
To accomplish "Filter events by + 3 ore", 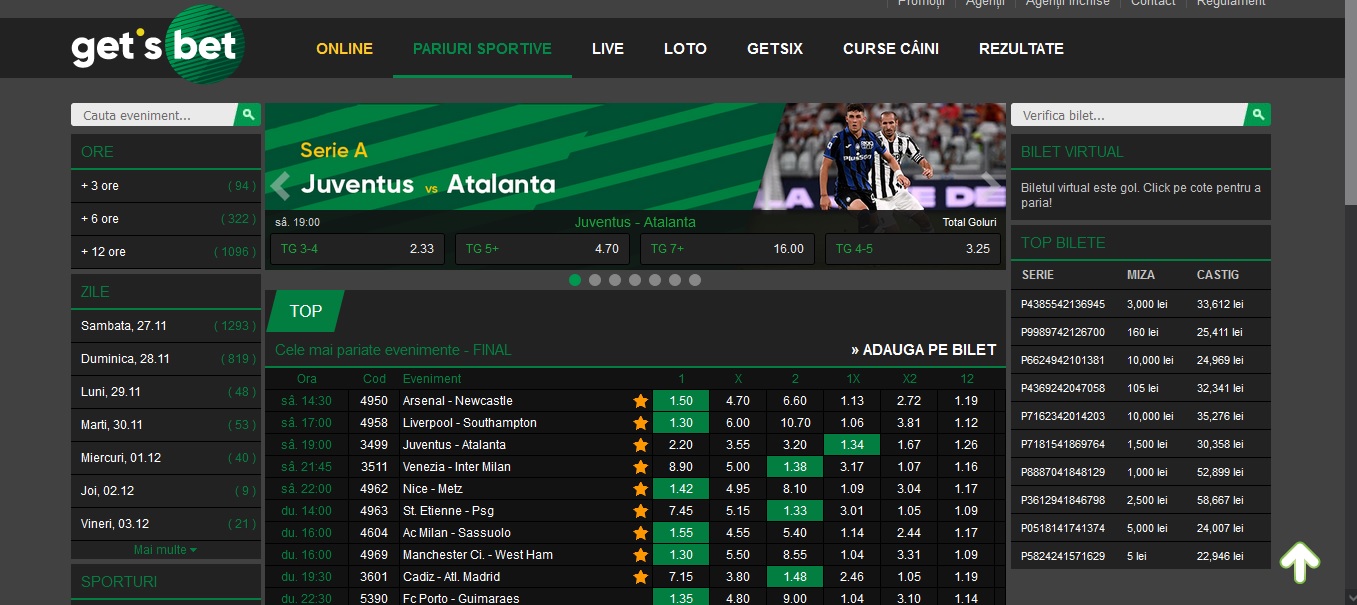I will click(x=166, y=186).
